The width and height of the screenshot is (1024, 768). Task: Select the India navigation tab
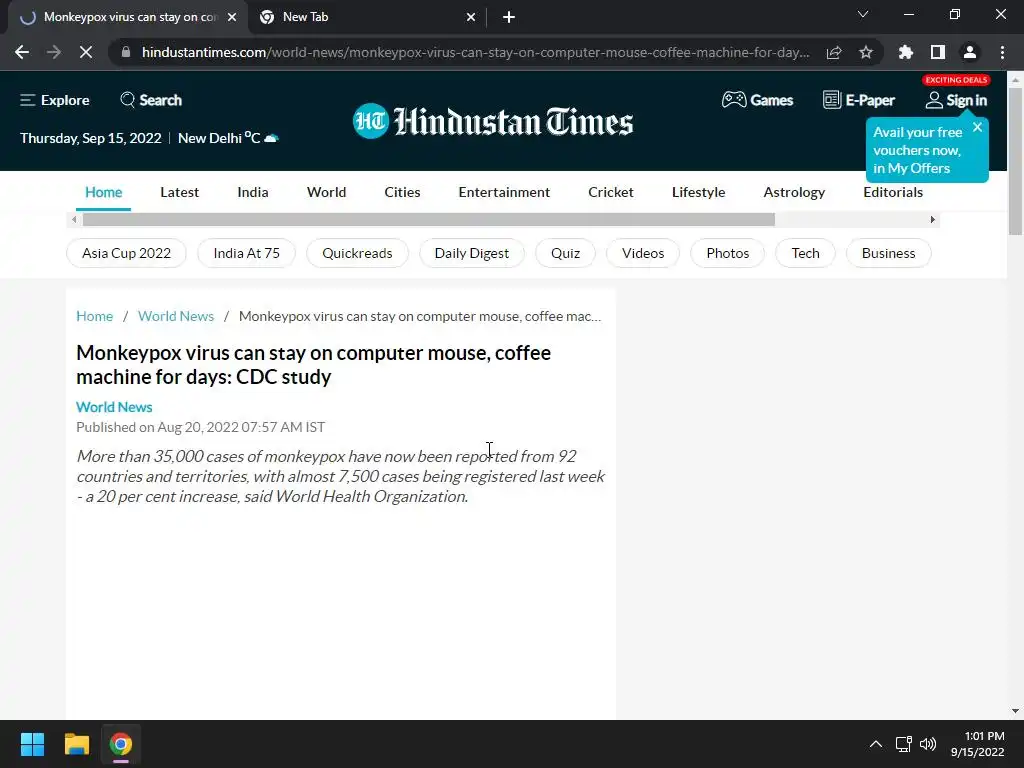tap(253, 192)
